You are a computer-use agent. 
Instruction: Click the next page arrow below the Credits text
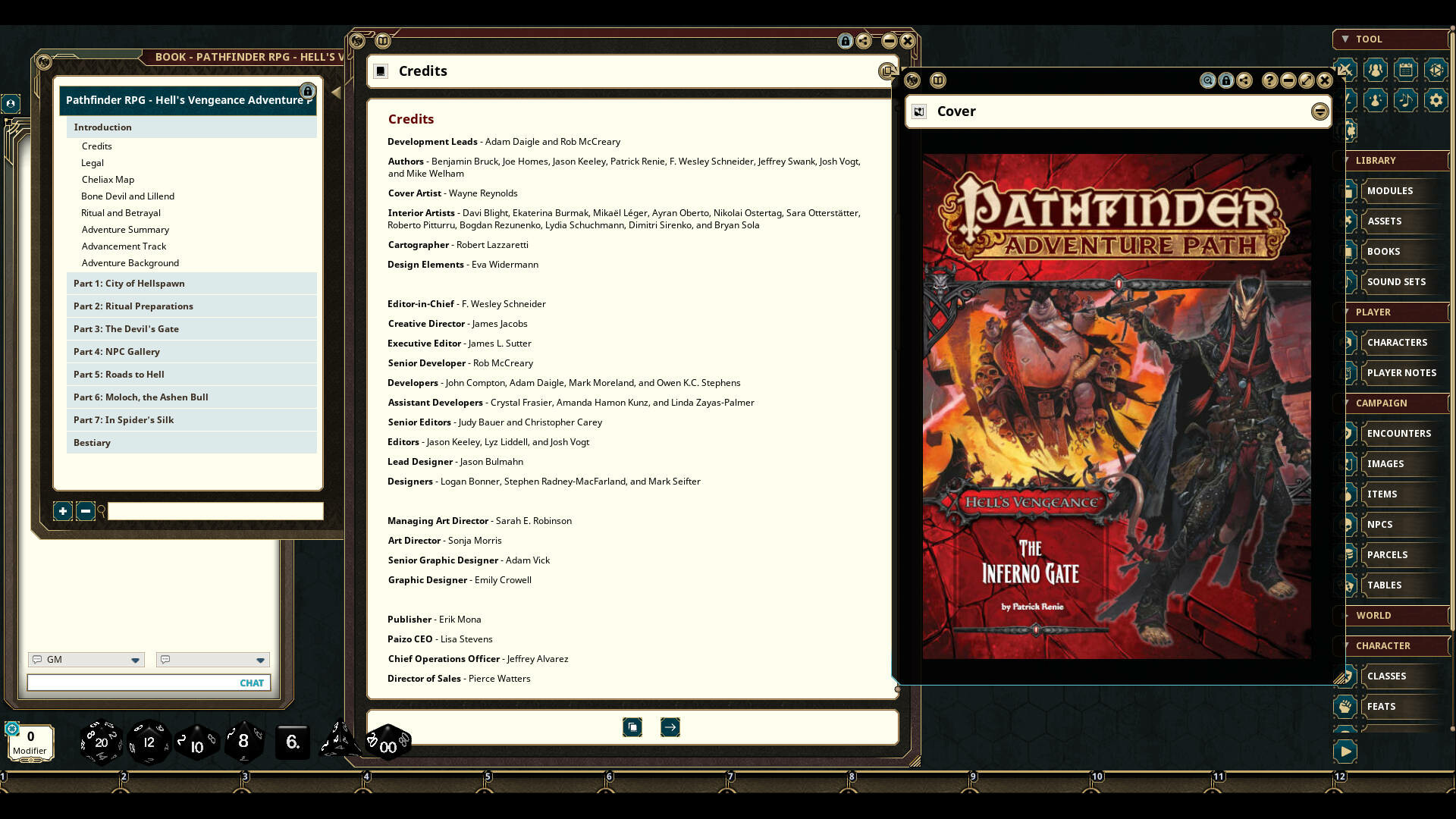tap(670, 726)
